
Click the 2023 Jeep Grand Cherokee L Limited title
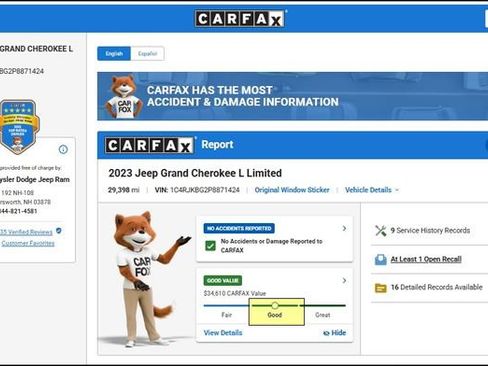(195, 173)
